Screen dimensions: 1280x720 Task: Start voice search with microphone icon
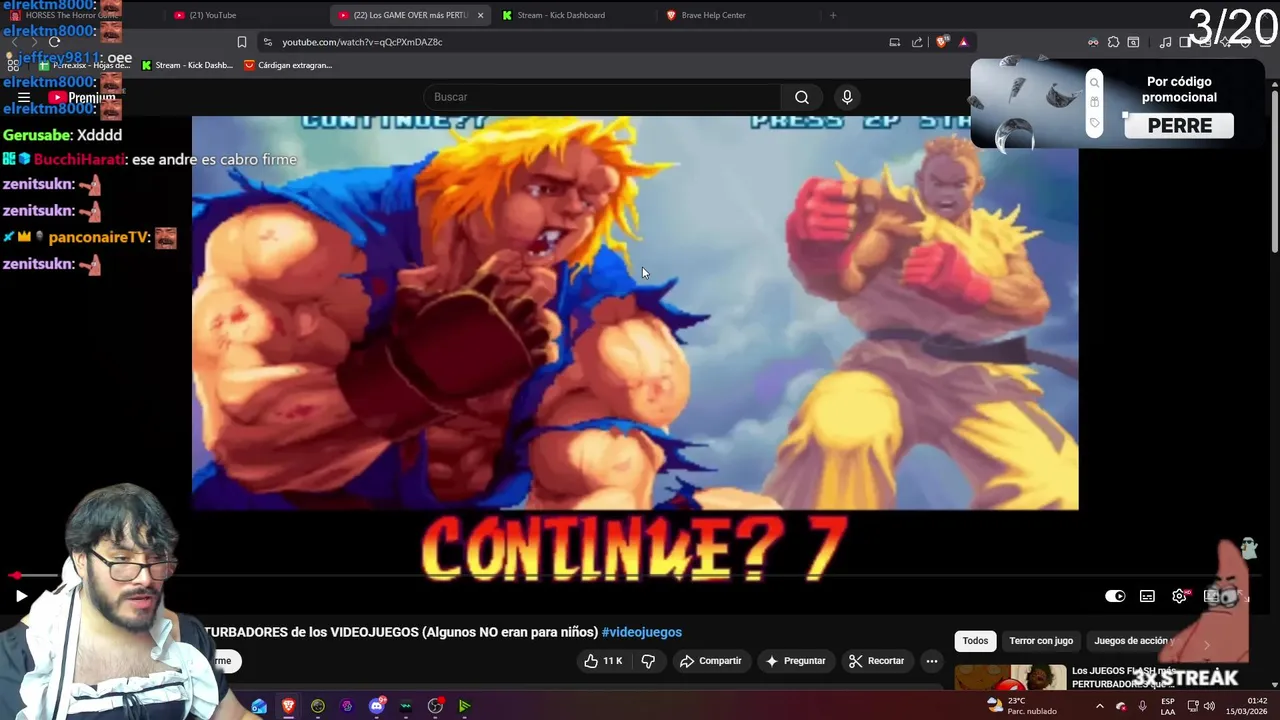[847, 97]
